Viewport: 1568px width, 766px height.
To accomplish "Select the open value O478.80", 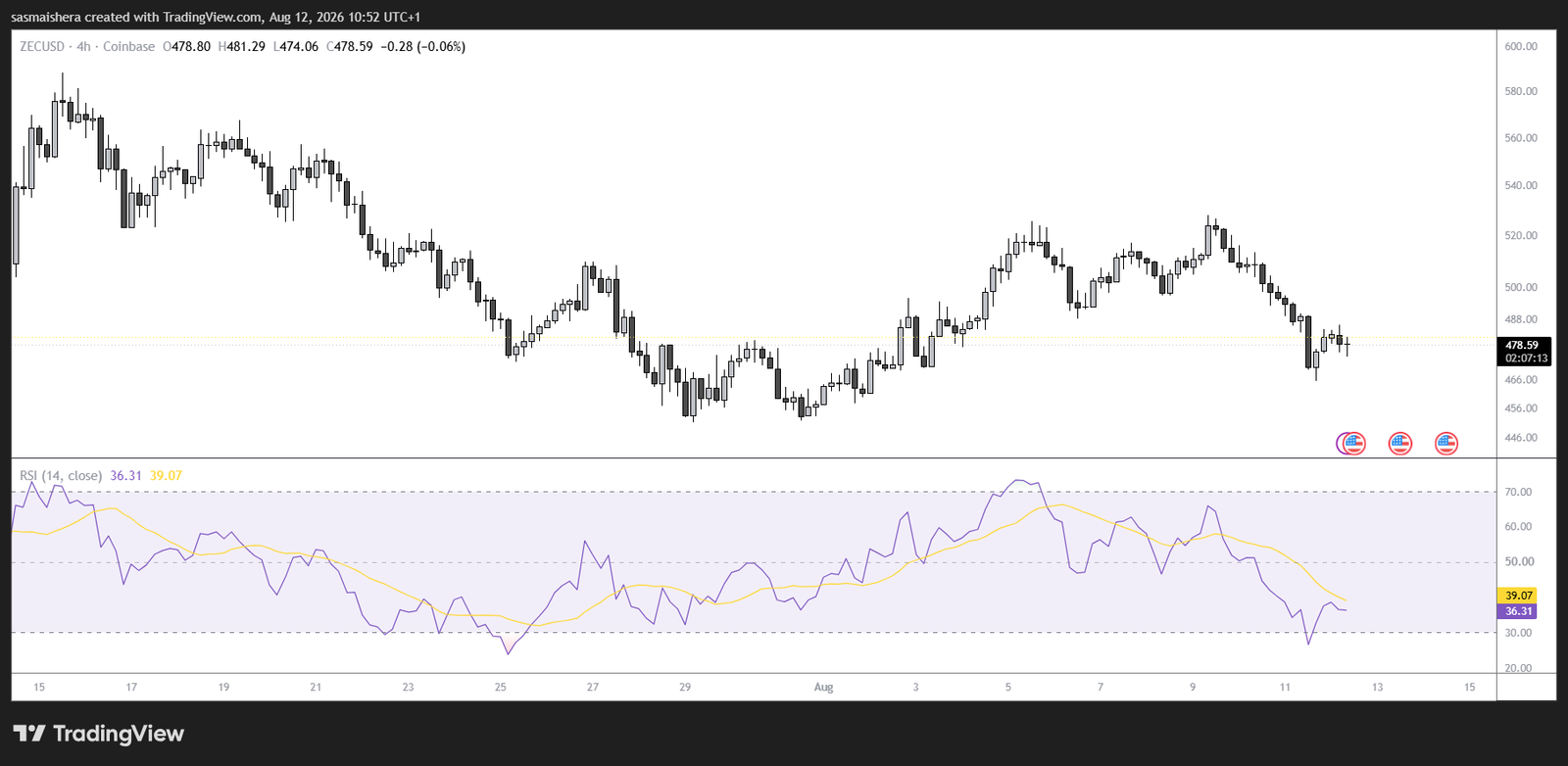I will tap(186, 46).
